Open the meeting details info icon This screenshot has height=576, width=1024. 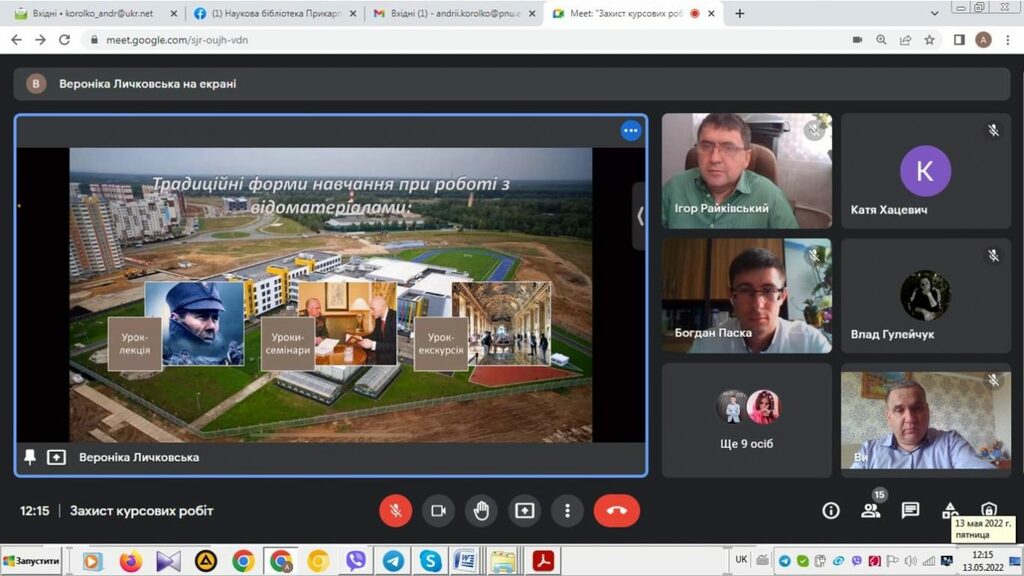(830, 510)
